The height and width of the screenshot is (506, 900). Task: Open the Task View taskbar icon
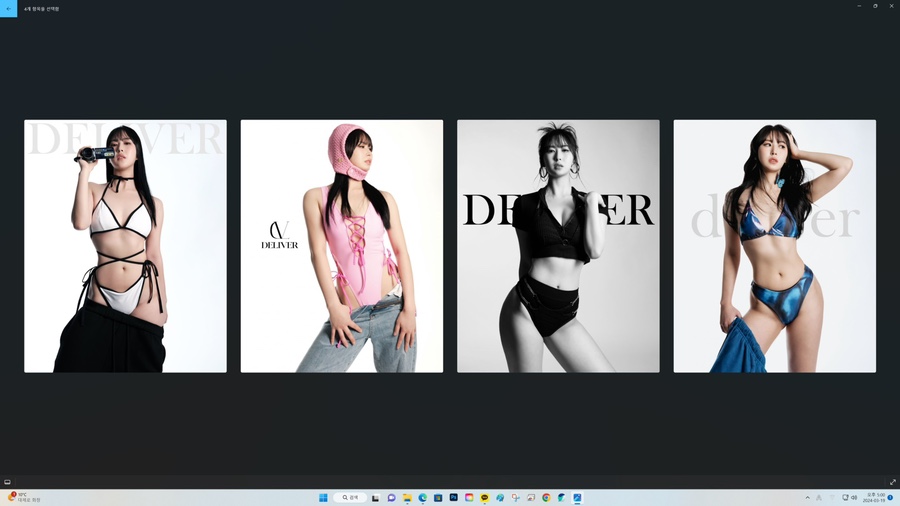click(x=376, y=498)
